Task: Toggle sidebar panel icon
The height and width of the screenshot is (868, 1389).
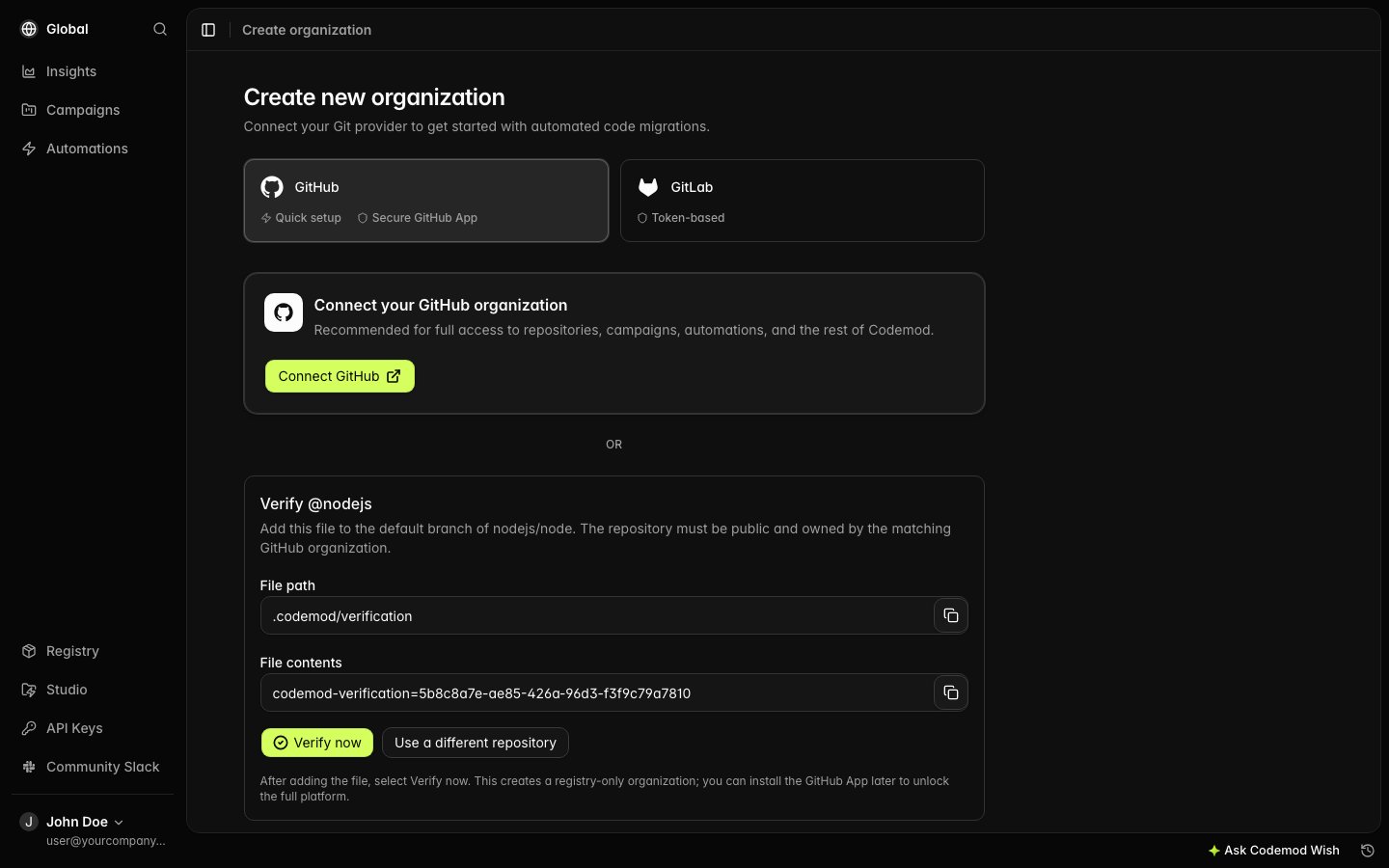Action: point(208,30)
